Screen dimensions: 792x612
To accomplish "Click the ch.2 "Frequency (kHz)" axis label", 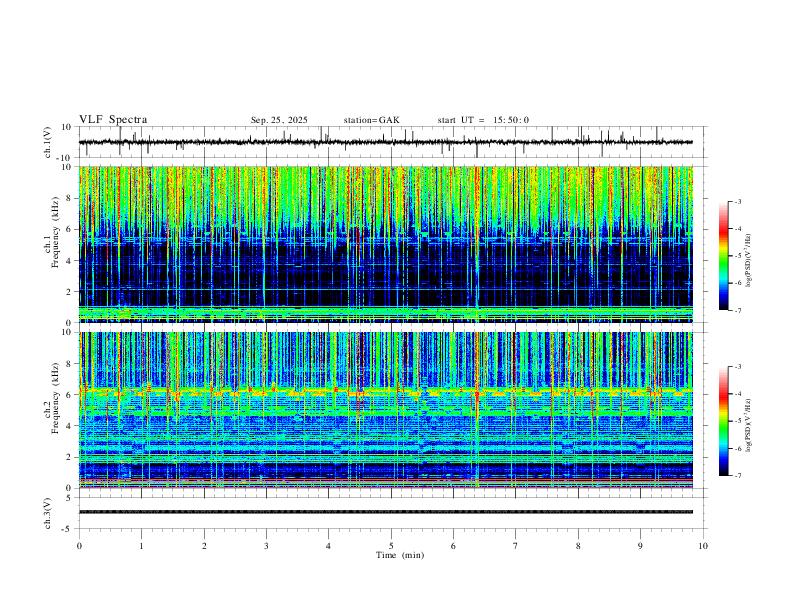I will tap(56, 398).
